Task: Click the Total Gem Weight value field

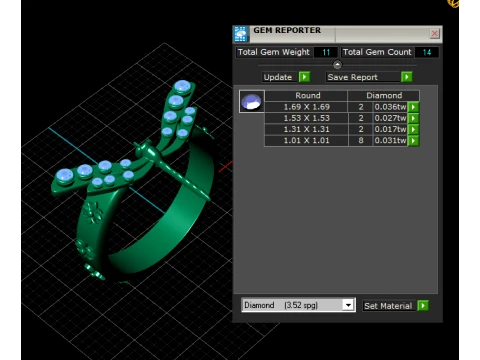Action: point(326,52)
